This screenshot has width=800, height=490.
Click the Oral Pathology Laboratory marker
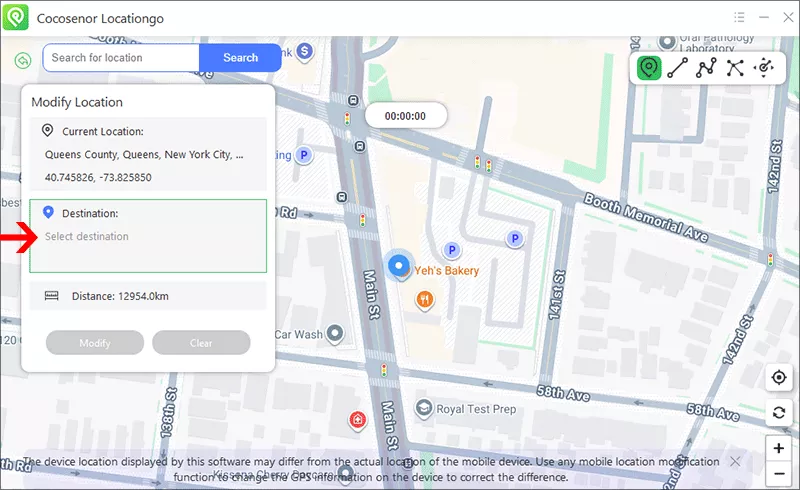[x=667, y=41]
